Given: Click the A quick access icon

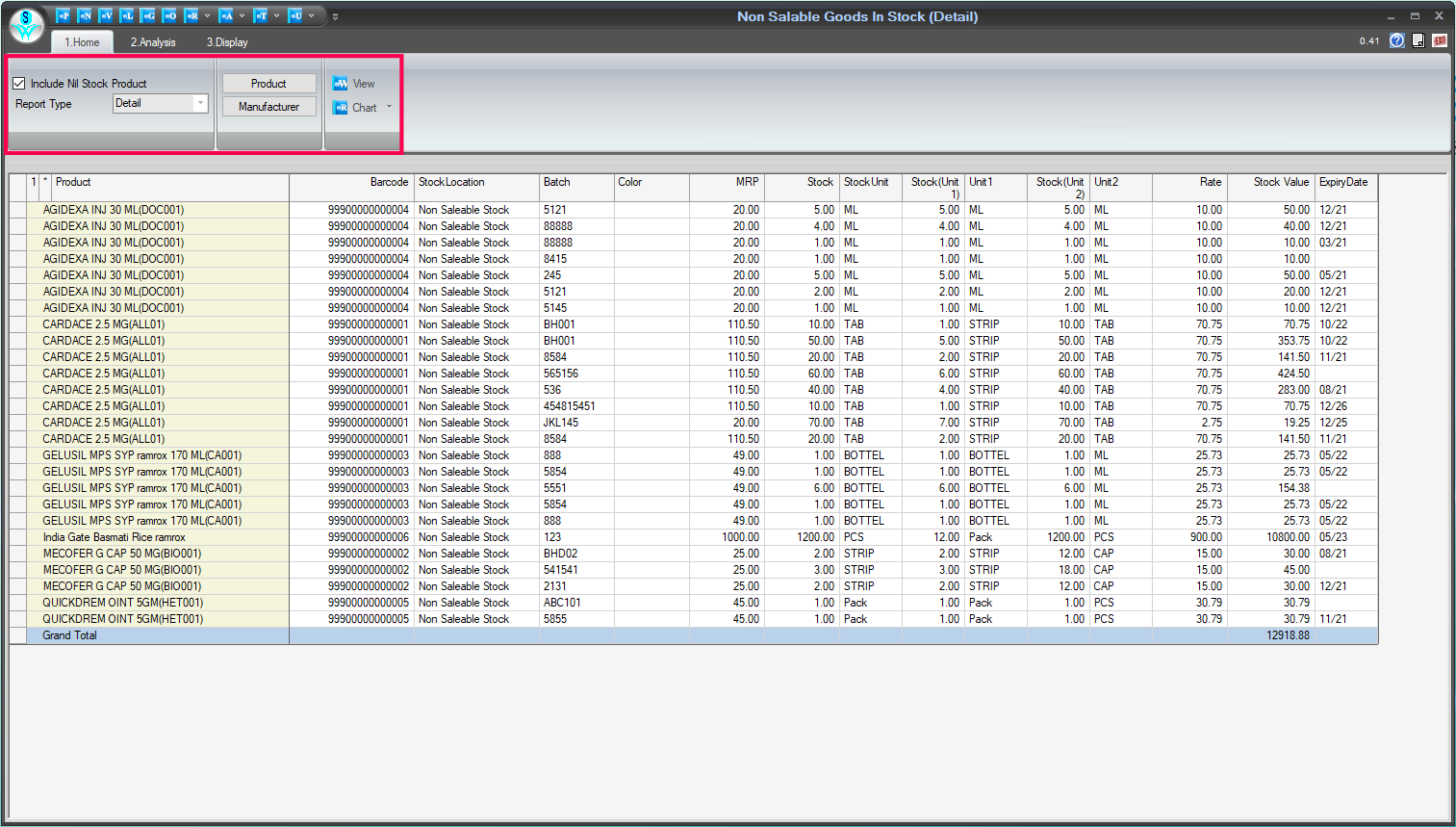Looking at the screenshot, I should coord(226,15).
